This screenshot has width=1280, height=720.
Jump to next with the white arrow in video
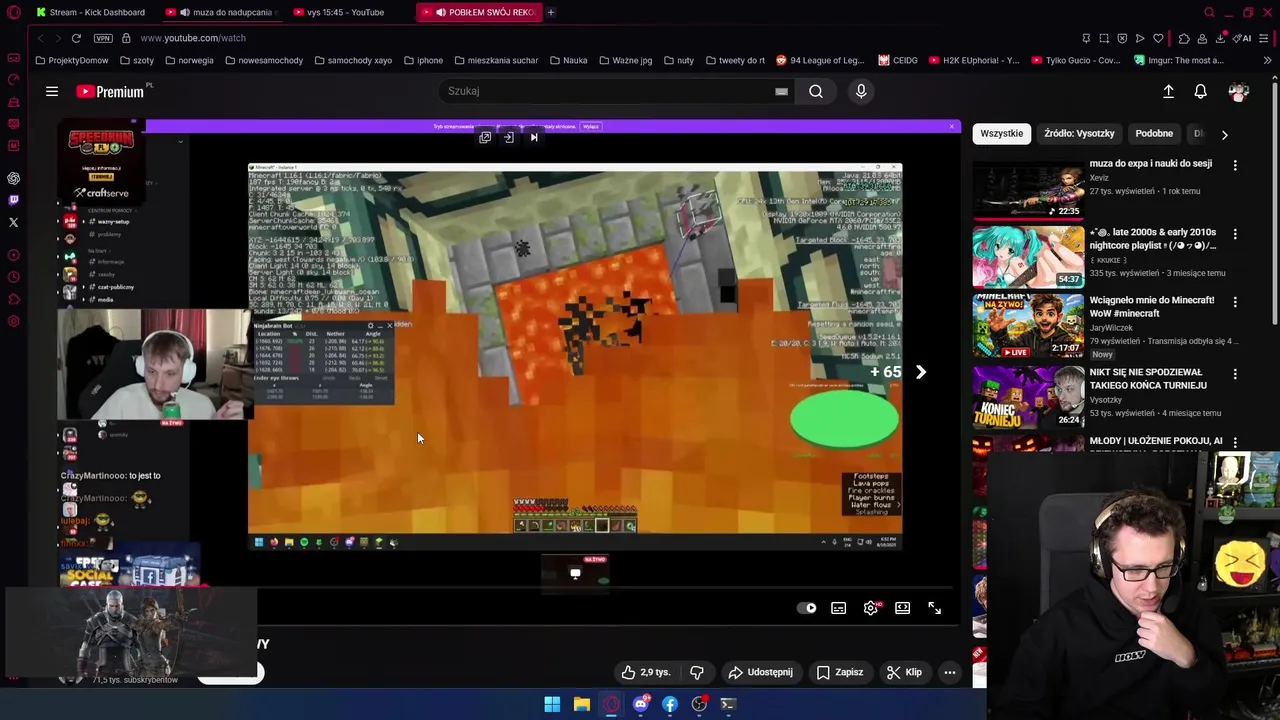pyautogui.click(x=921, y=372)
